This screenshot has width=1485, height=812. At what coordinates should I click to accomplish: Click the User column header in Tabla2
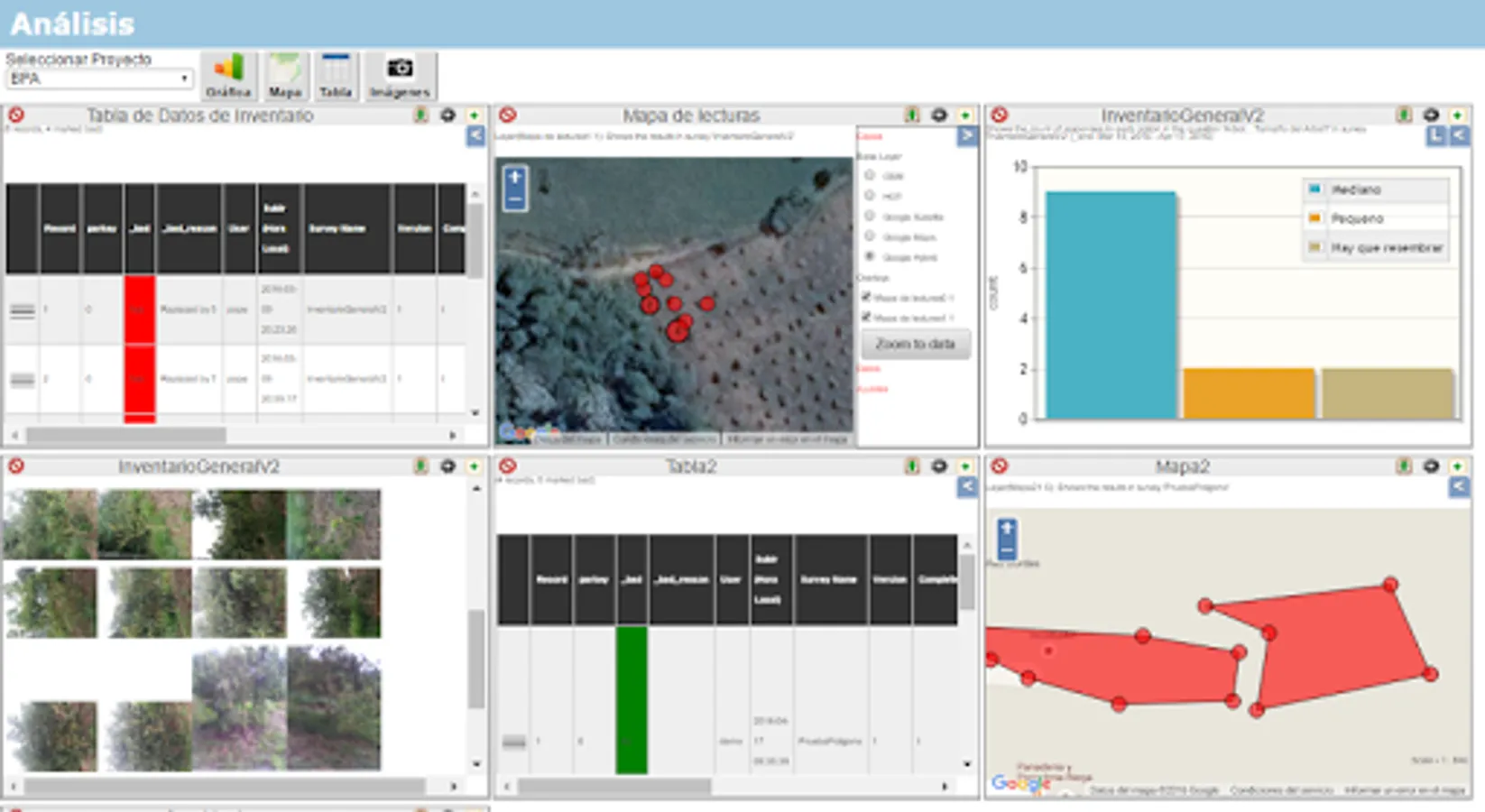(x=732, y=579)
